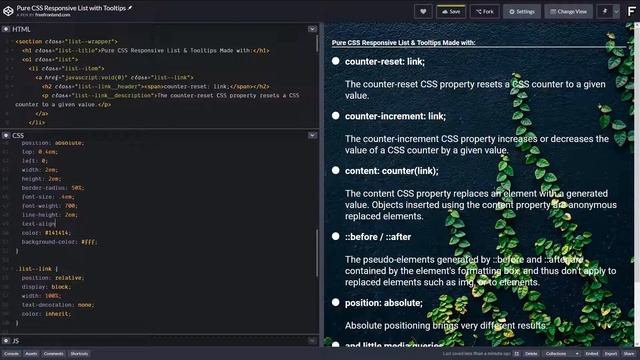Open Change View menu
This screenshot has height=360, width=640.
(569, 11)
